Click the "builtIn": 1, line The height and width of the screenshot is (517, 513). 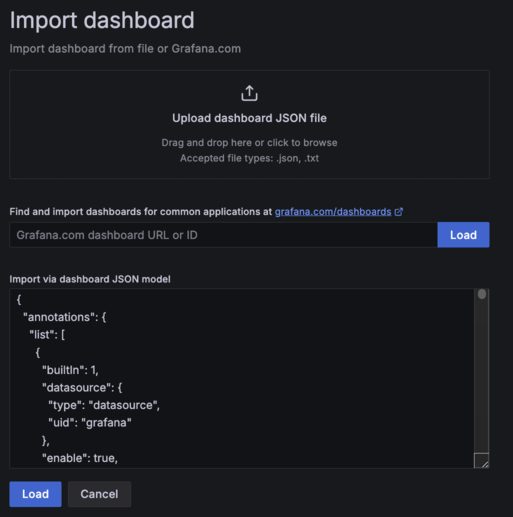70,370
